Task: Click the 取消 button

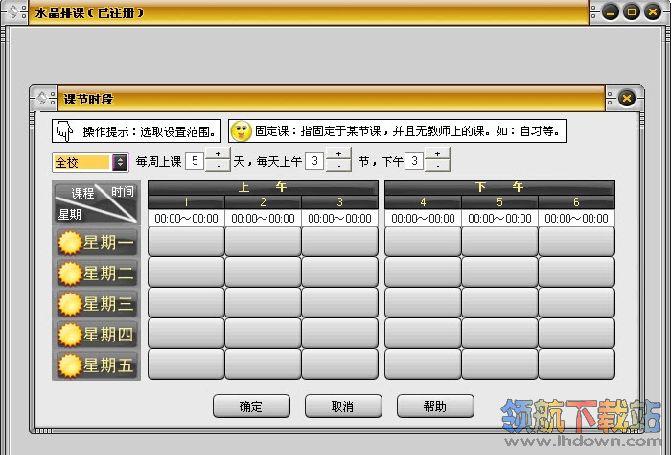Action: pyautogui.click(x=343, y=406)
